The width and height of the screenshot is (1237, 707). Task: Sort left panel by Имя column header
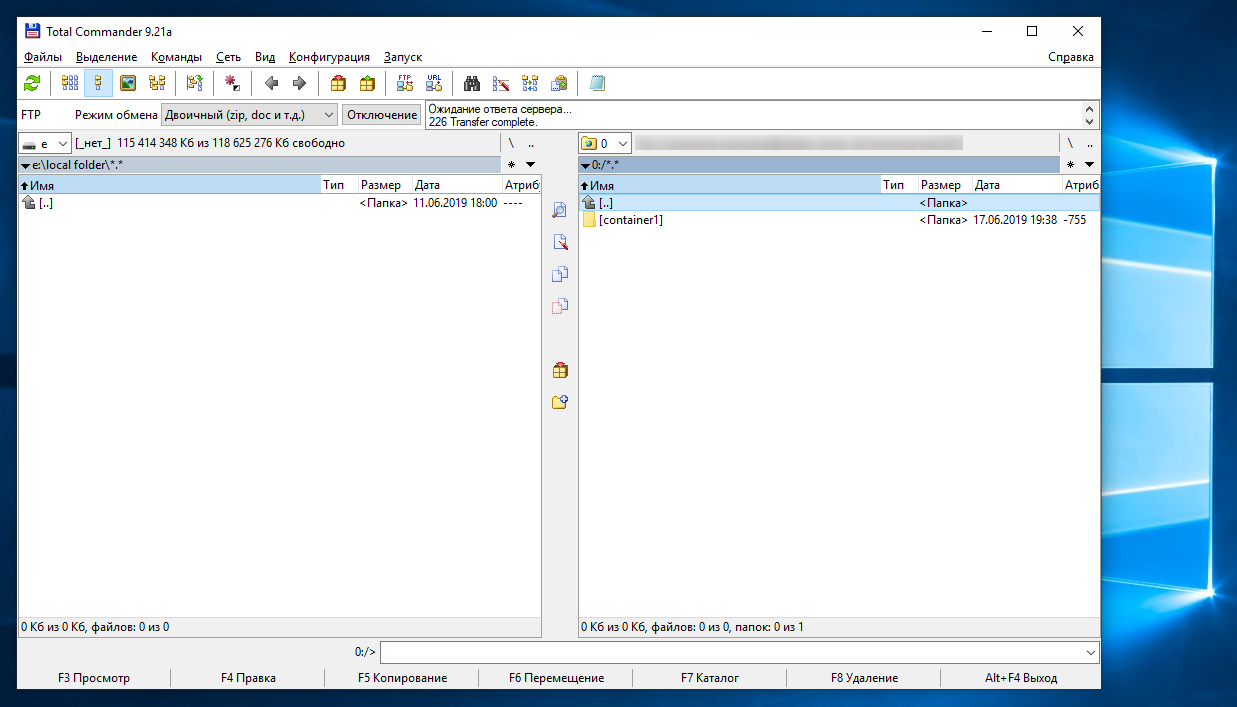[169, 185]
